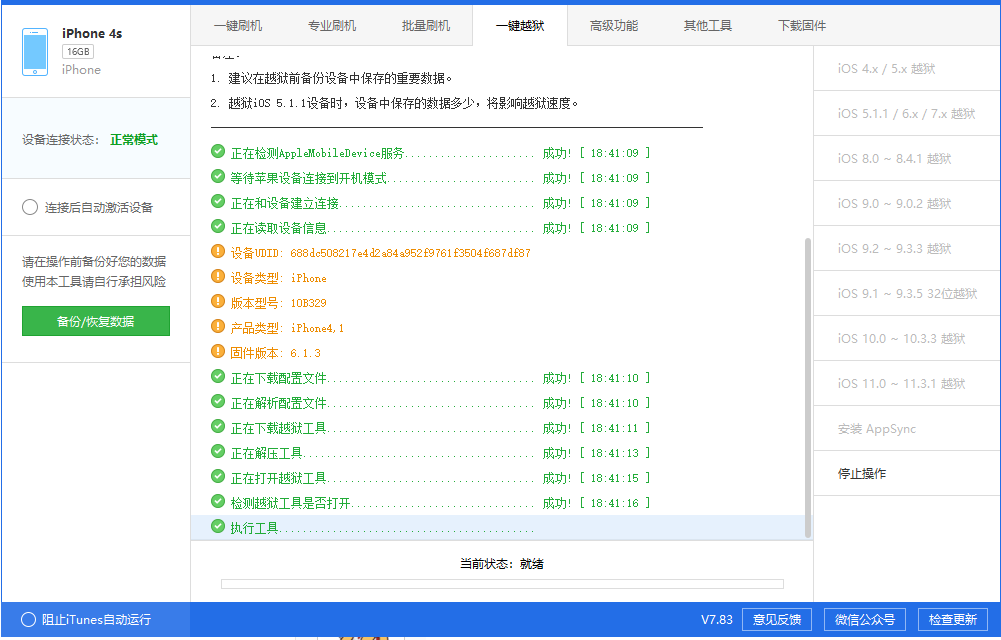The image size is (1001, 640).
Task: Click the jailbreak progress bar
Action: [x=502, y=584]
